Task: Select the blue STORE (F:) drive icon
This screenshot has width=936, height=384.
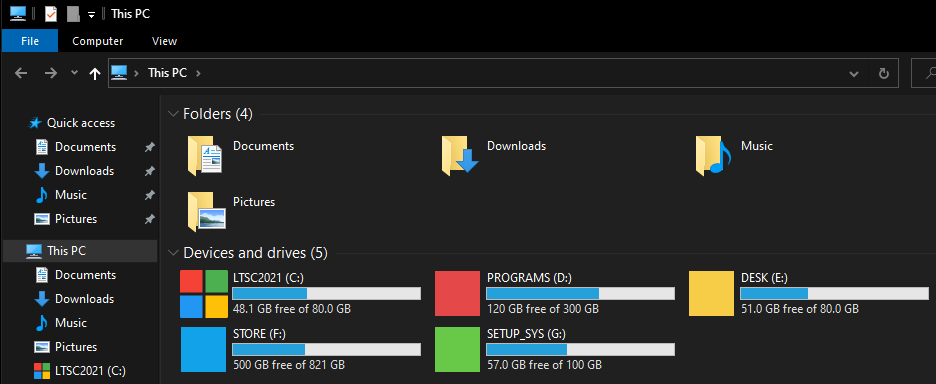Action: tap(204, 349)
